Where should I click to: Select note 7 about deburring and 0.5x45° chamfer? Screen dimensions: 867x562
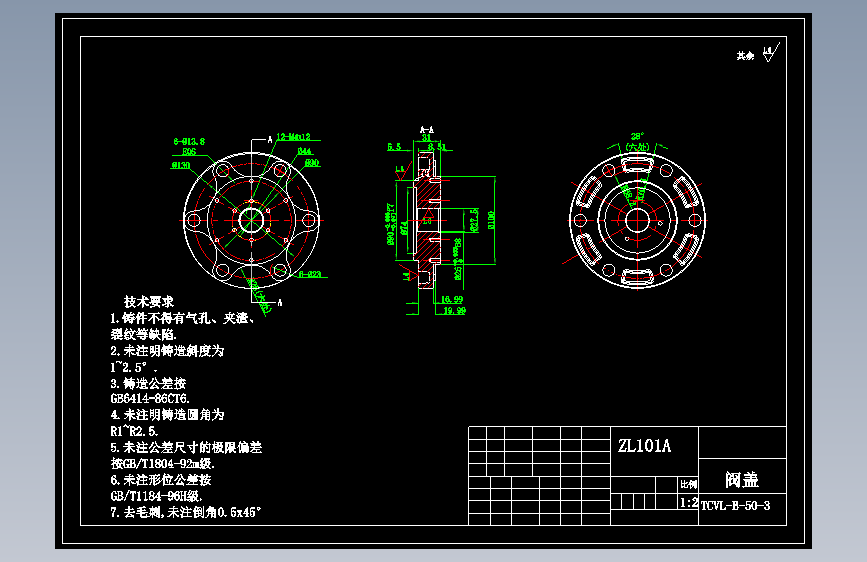click(185, 512)
